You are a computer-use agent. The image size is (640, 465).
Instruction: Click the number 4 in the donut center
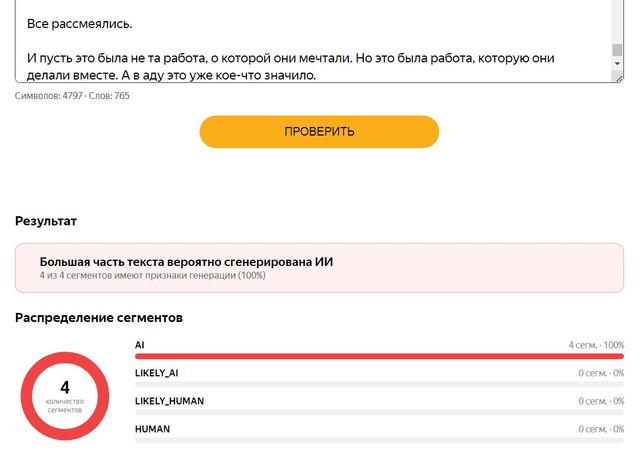coord(65,387)
